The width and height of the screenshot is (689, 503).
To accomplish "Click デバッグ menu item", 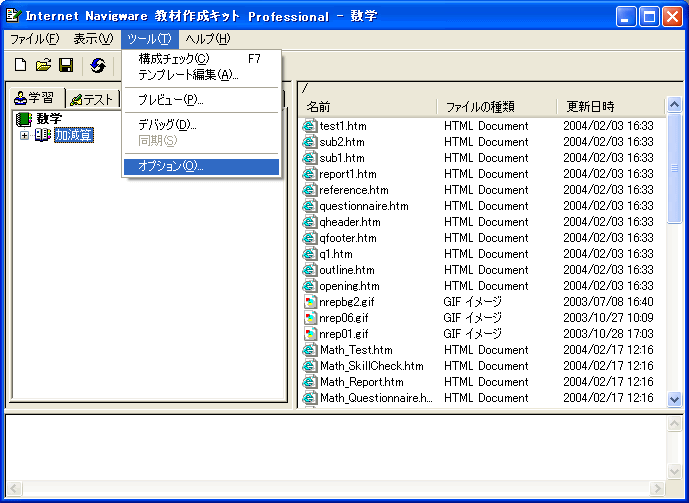I will point(166,125).
